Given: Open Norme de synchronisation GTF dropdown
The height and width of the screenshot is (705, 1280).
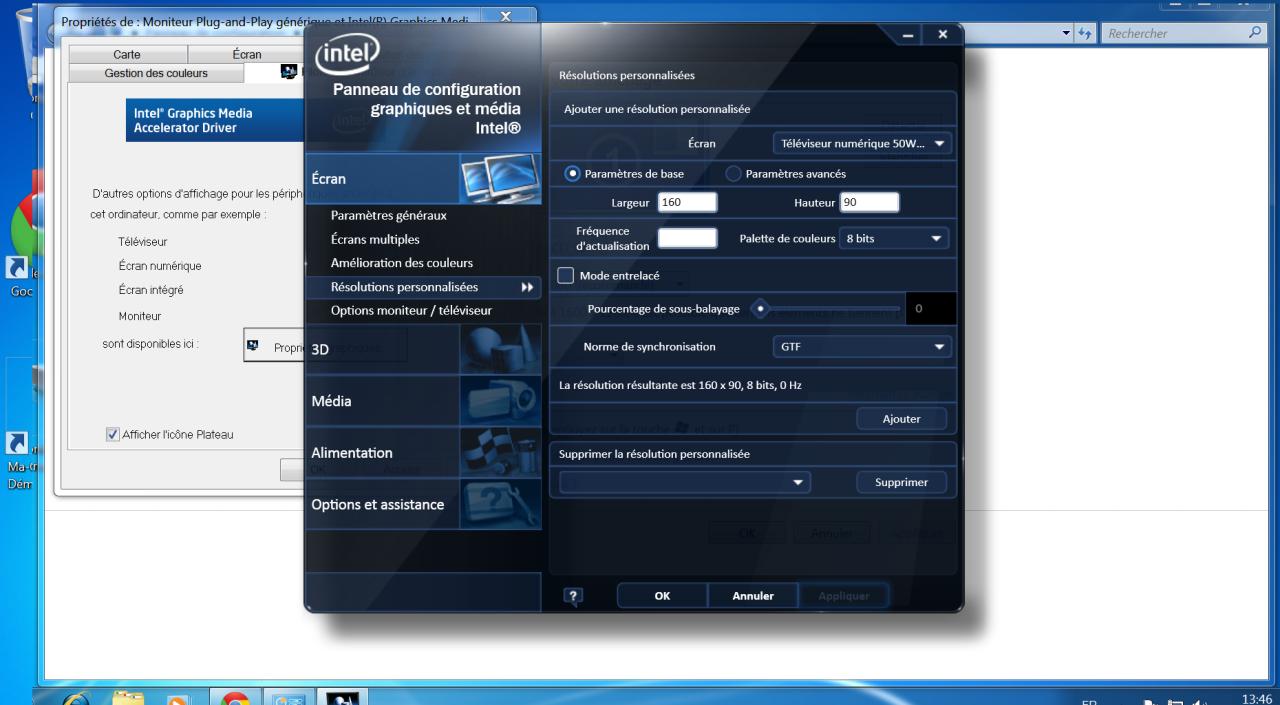Looking at the screenshot, I should point(862,347).
